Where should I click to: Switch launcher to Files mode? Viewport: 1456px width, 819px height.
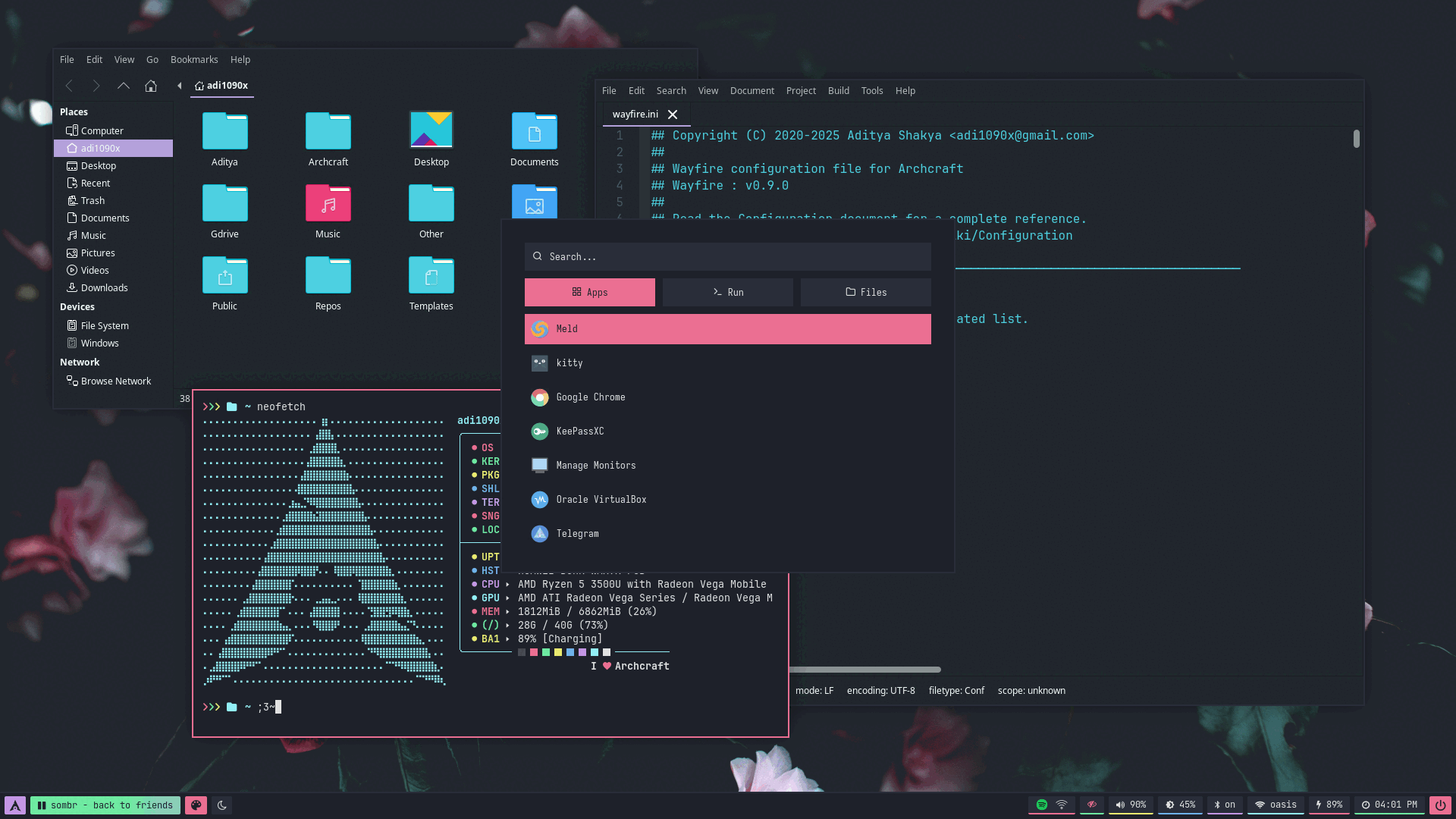coord(865,293)
